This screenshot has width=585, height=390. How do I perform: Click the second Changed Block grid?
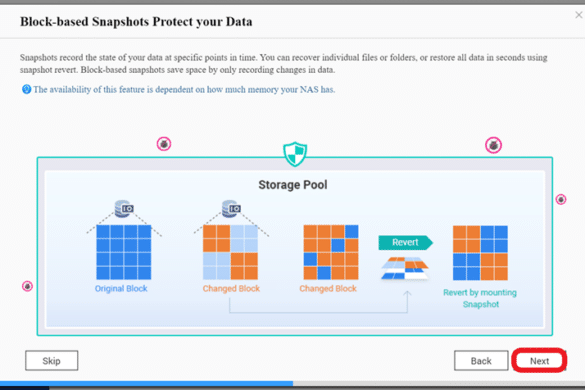click(x=331, y=252)
